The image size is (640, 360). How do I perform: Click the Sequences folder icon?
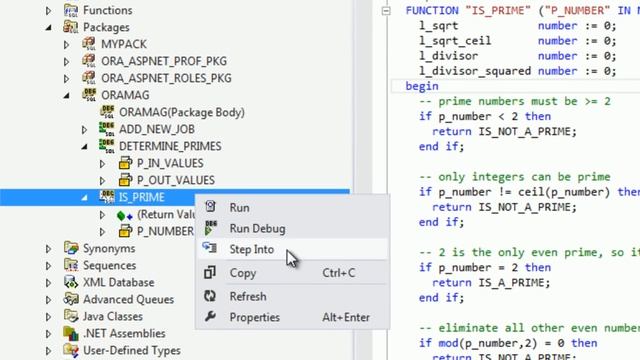click(71, 265)
